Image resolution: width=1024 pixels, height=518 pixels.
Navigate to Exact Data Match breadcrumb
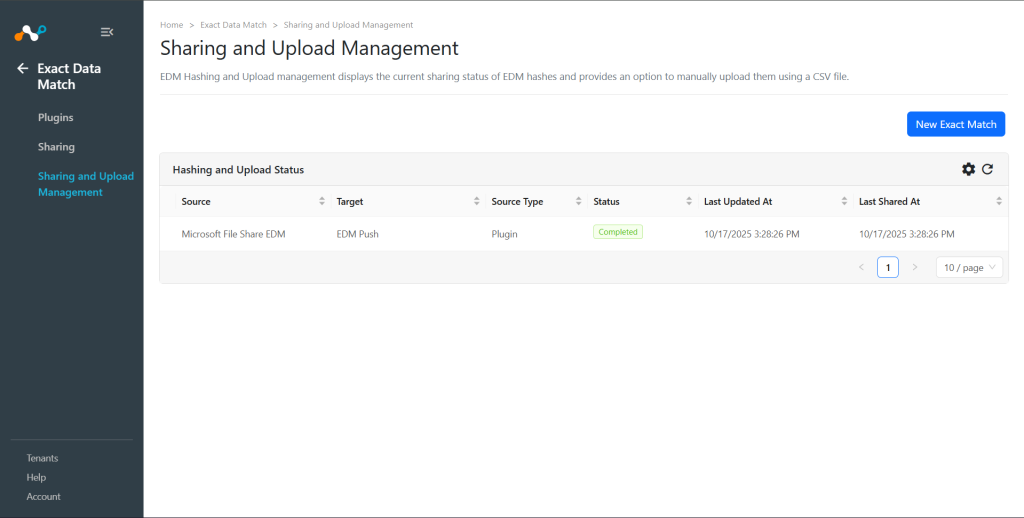(233, 25)
